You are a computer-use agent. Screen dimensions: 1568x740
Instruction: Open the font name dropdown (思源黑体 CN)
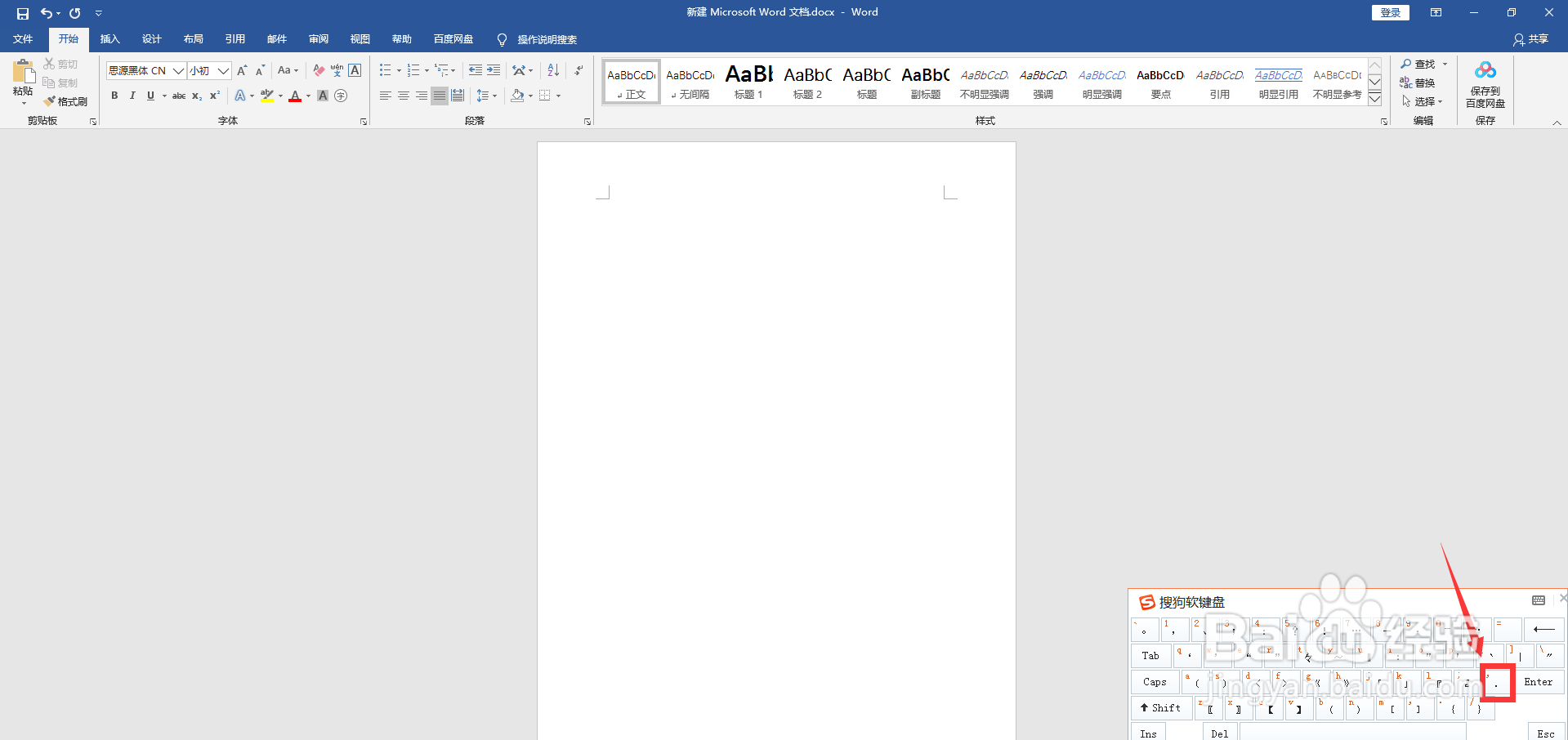click(178, 71)
